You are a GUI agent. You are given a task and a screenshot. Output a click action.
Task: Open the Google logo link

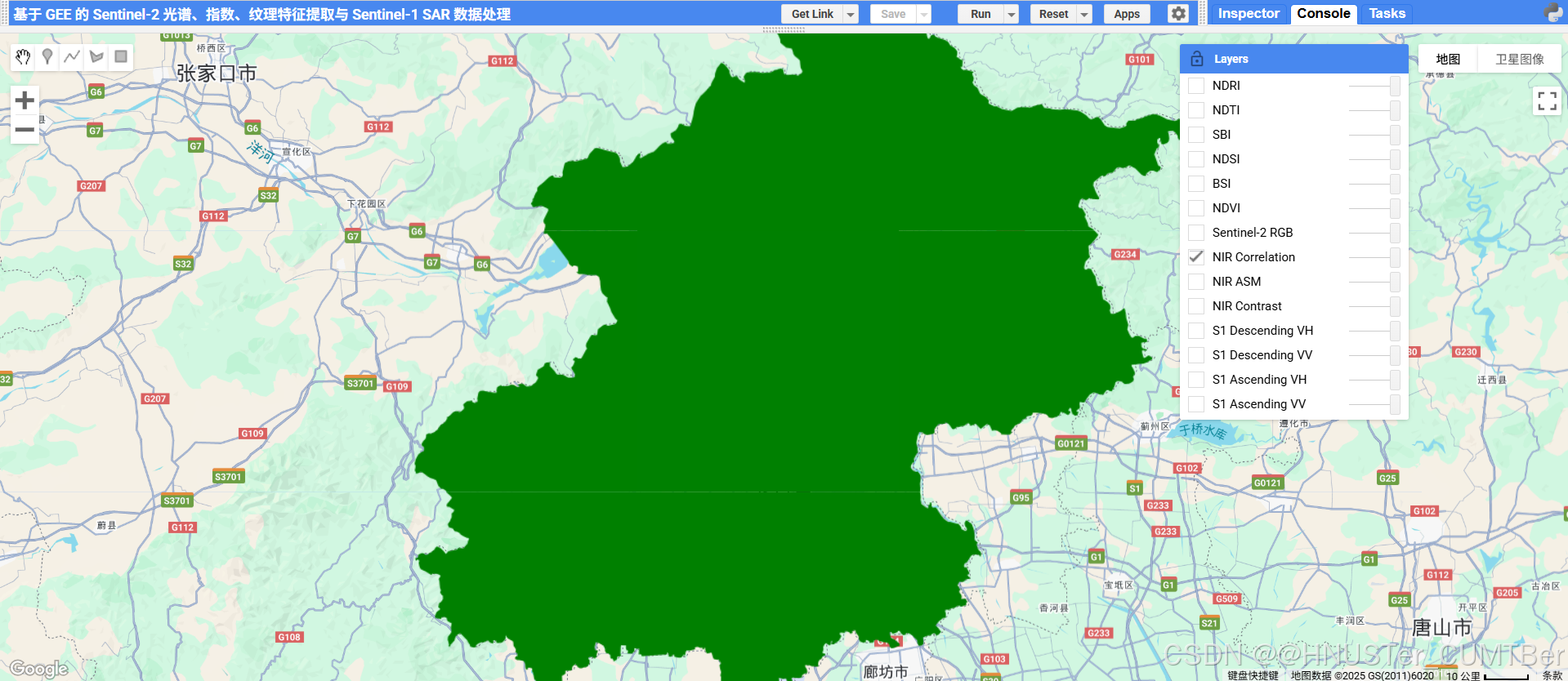38,669
